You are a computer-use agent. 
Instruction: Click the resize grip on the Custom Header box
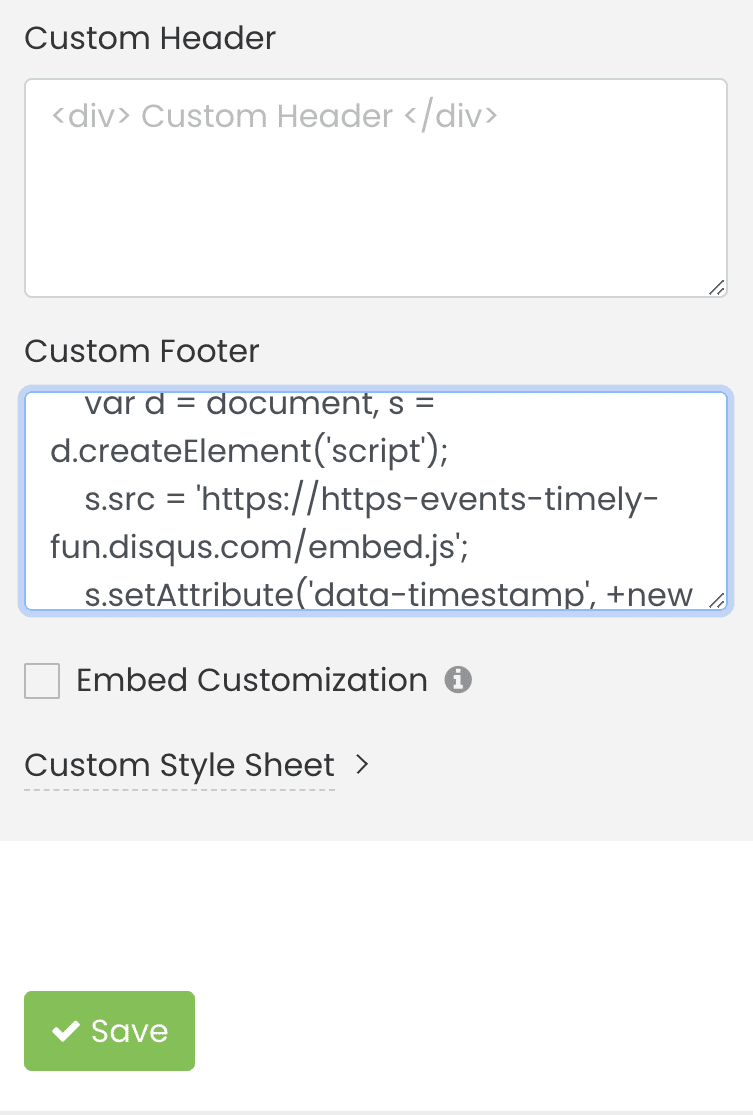[x=716, y=287]
